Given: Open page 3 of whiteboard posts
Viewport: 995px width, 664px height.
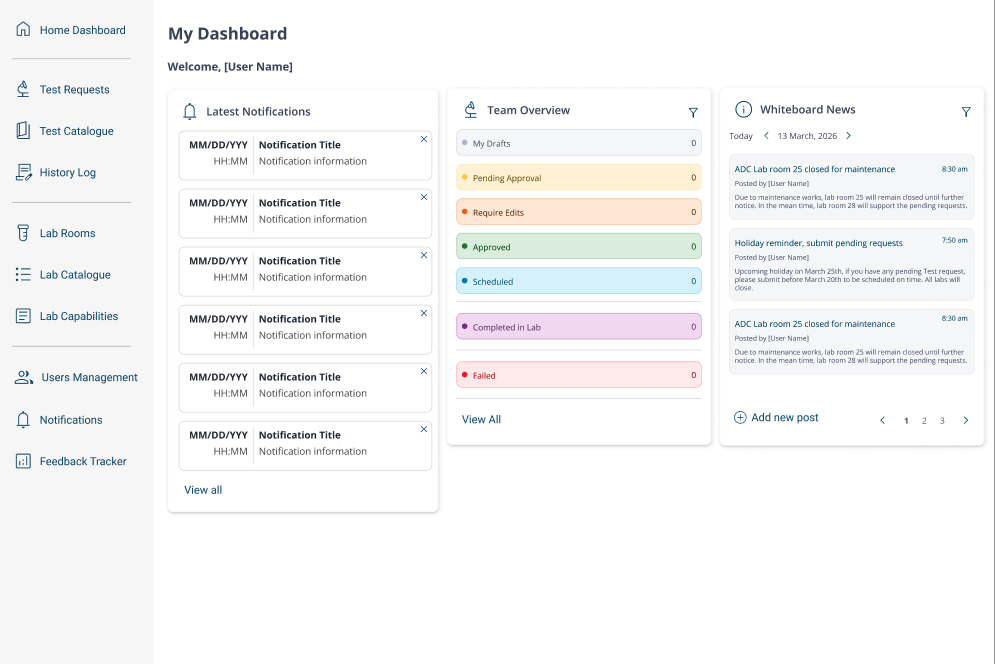Looking at the screenshot, I should (x=942, y=421).
